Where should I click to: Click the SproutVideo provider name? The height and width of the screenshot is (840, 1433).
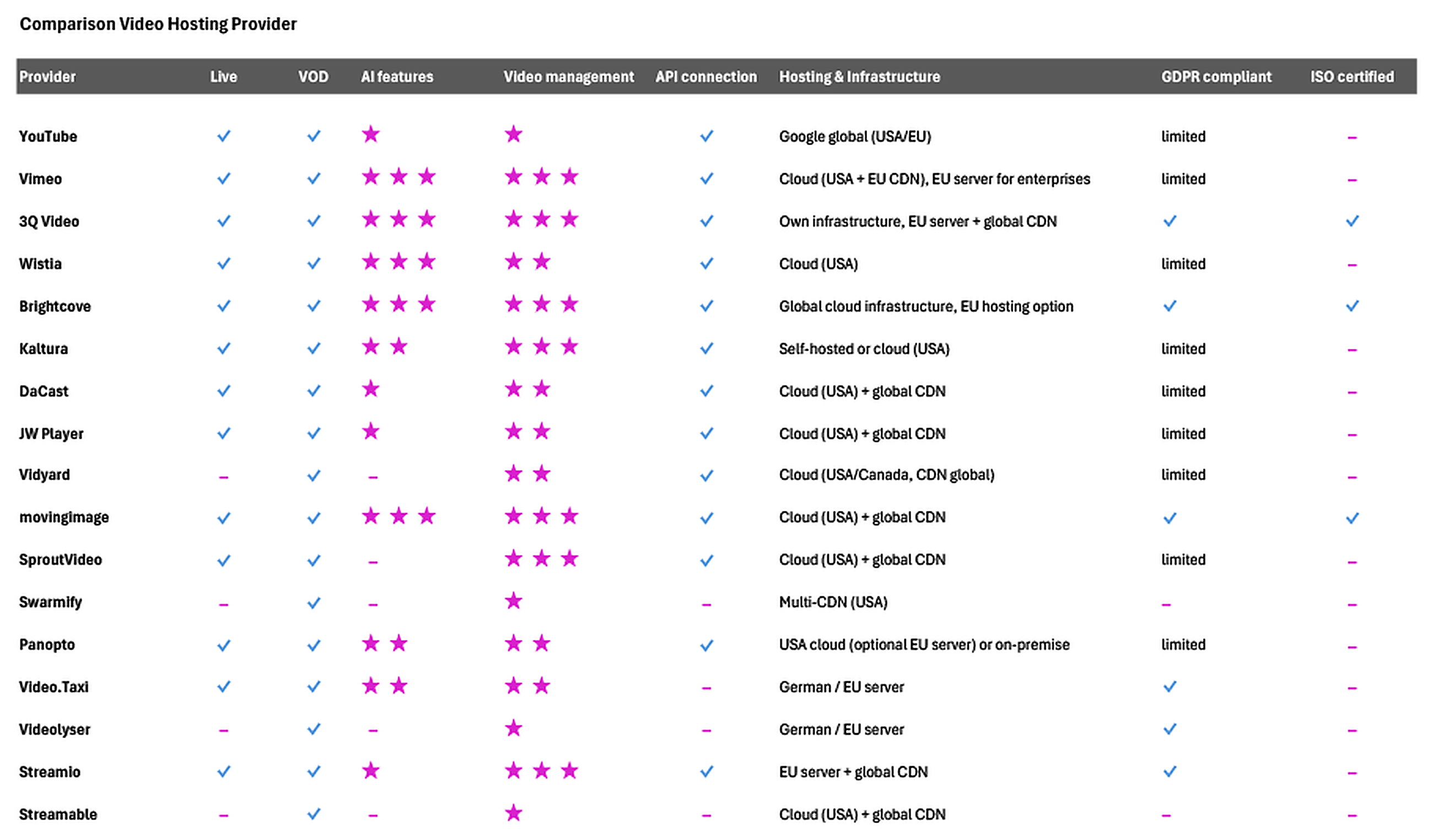60,559
